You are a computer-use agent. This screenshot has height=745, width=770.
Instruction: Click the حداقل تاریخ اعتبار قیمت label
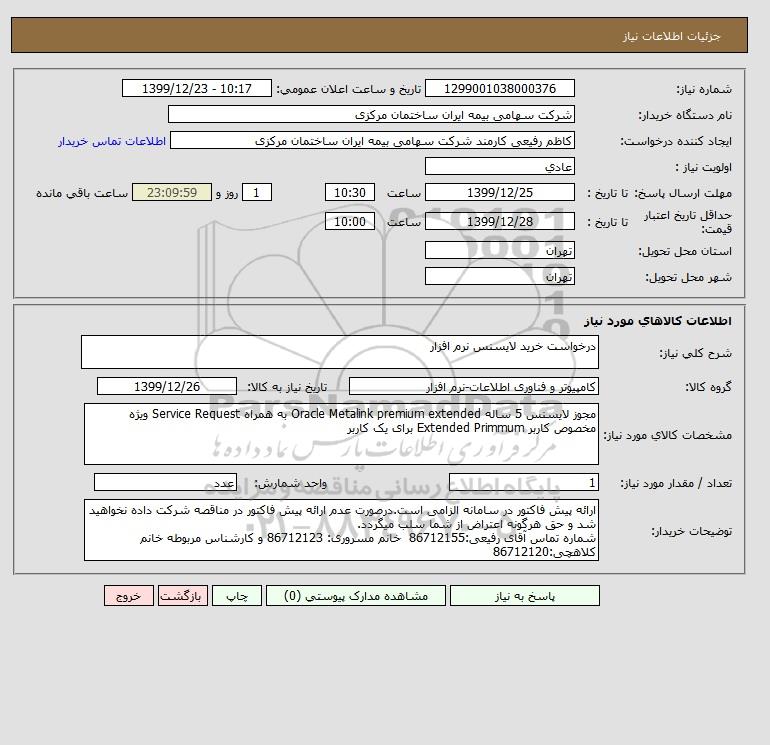pos(688,222)
